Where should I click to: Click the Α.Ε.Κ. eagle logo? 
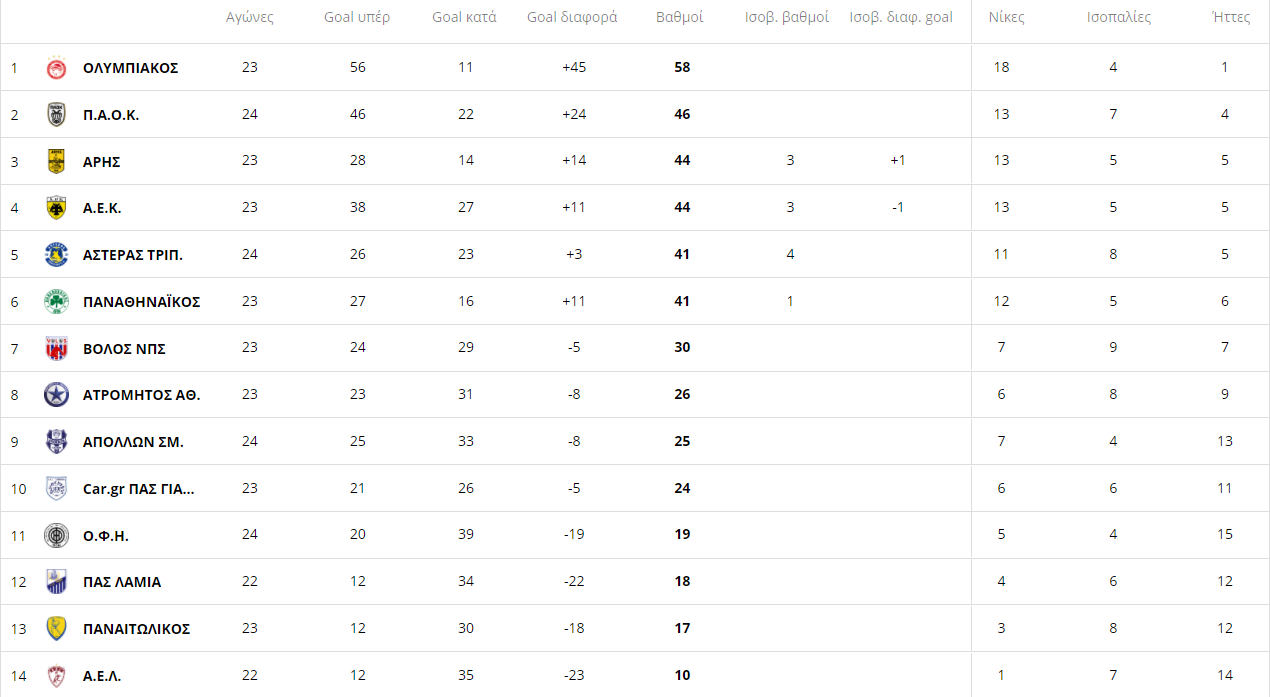56,208
